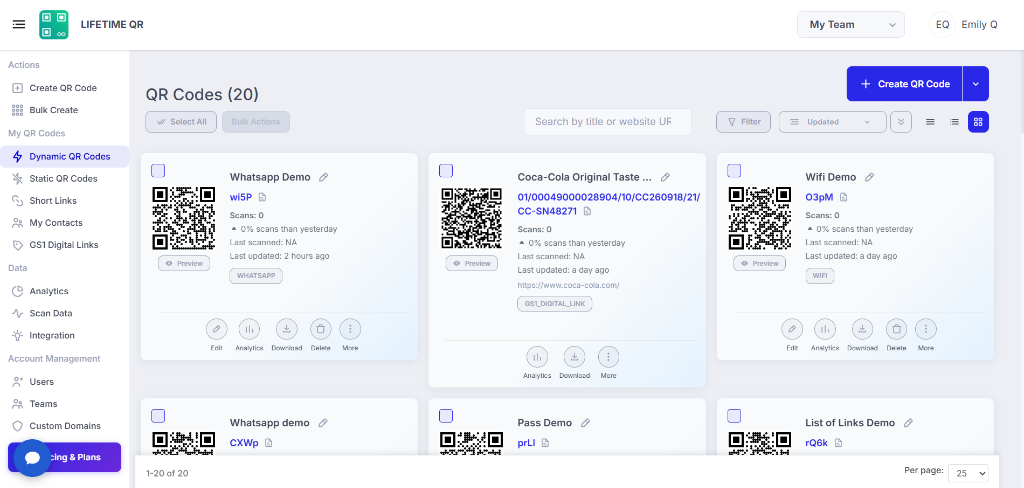Viewport: 1024px width, 488px height.
Task: Download the Whatsapp Demo QR code
Action: coord(287,329)
